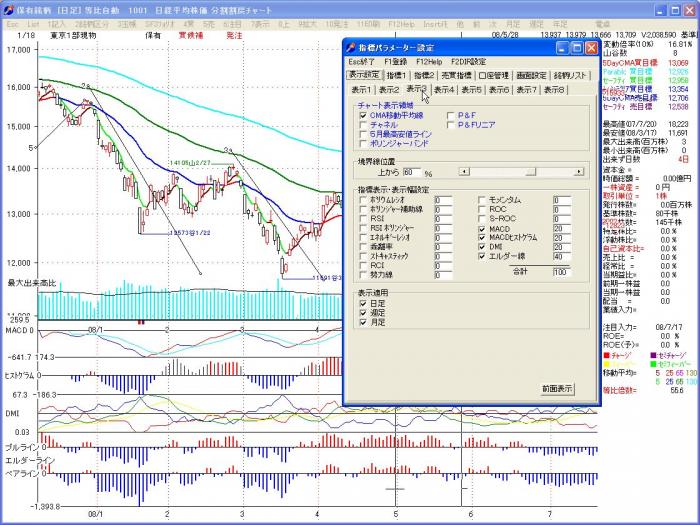Open the 口座管理 tab
This screenshot has height=525, width=700.
point(493,75)
